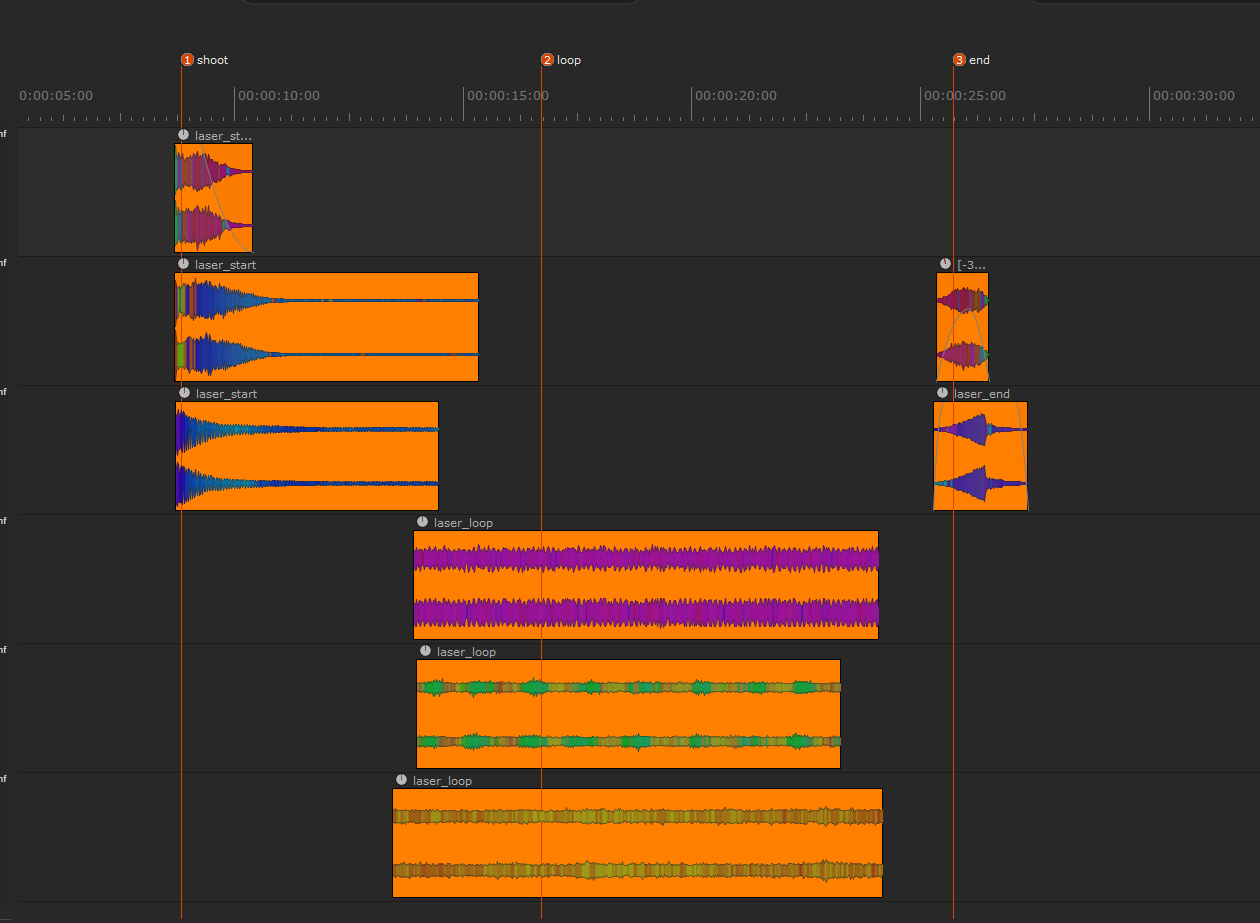Jump to marker 3 named end
Image resolution: width=1260 pixels, height=923 pixels.
[959, 60]
